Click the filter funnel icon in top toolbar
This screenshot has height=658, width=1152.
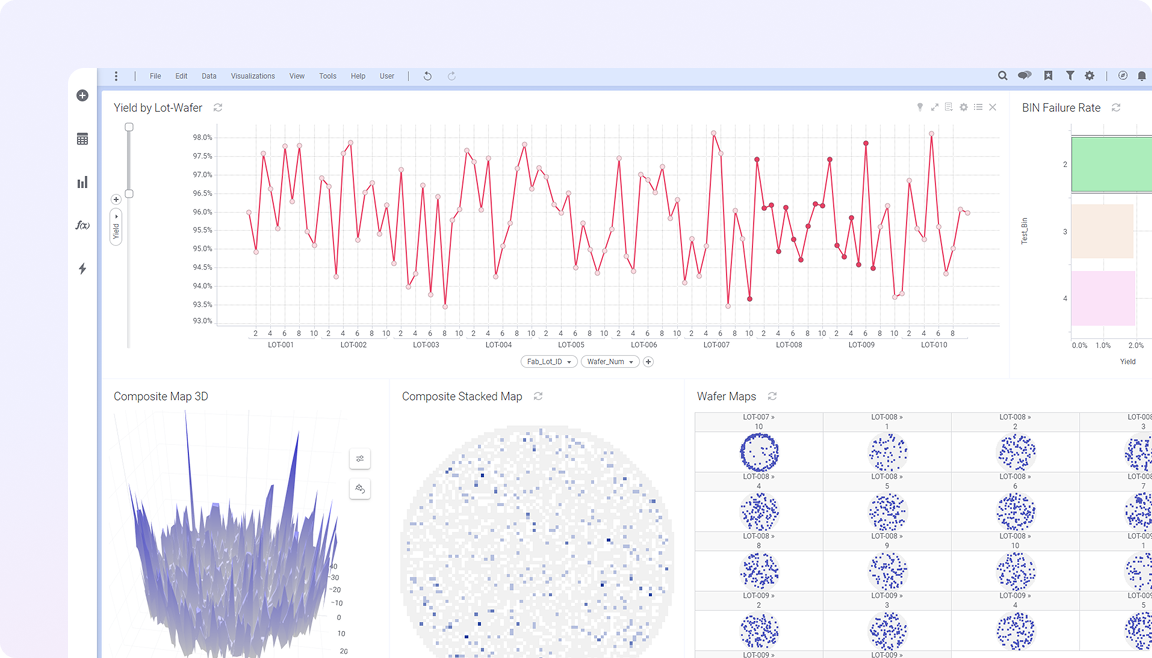click(1070, 76)
